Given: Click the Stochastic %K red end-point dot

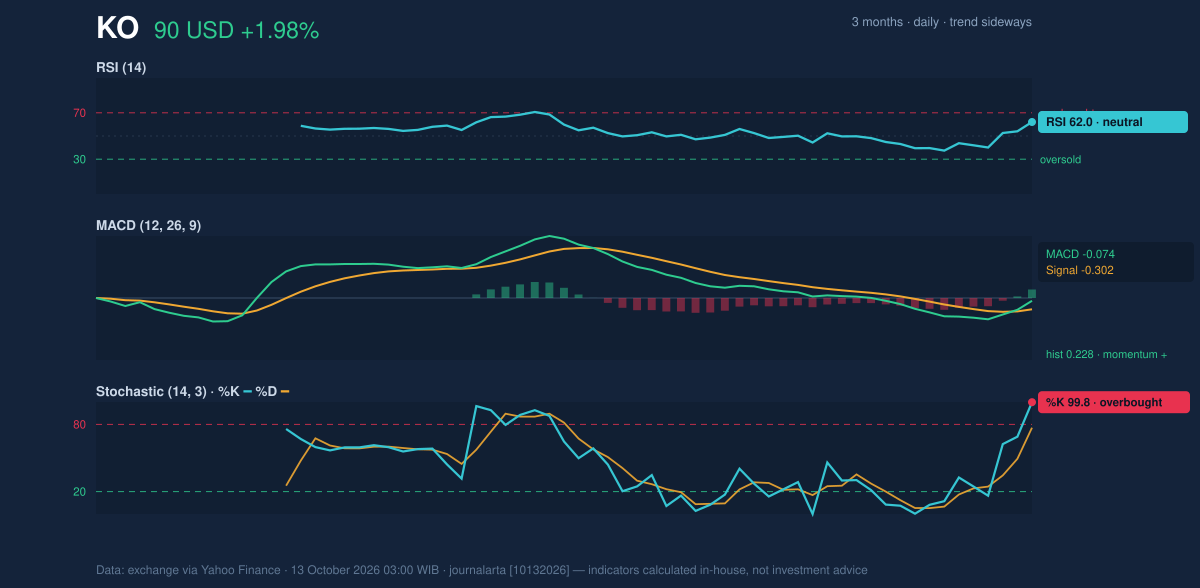Looking at the screenshot, I should tap(1032, 402).
